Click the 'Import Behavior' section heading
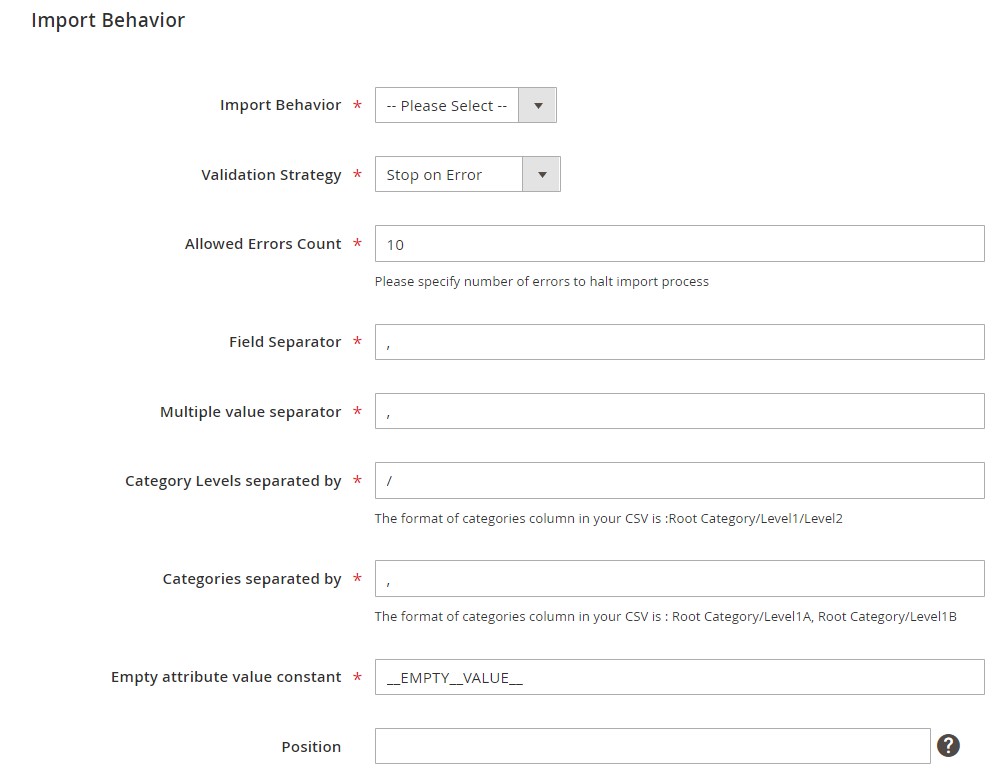This screenshot has width=1004, height=784. pyautogui.click(x=108, y=20)
